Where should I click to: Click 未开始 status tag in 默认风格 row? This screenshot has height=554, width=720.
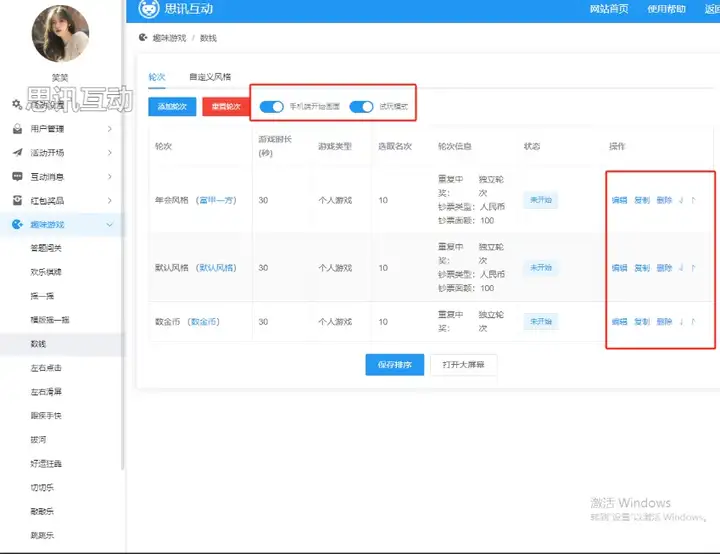click(x=541, y=268)
